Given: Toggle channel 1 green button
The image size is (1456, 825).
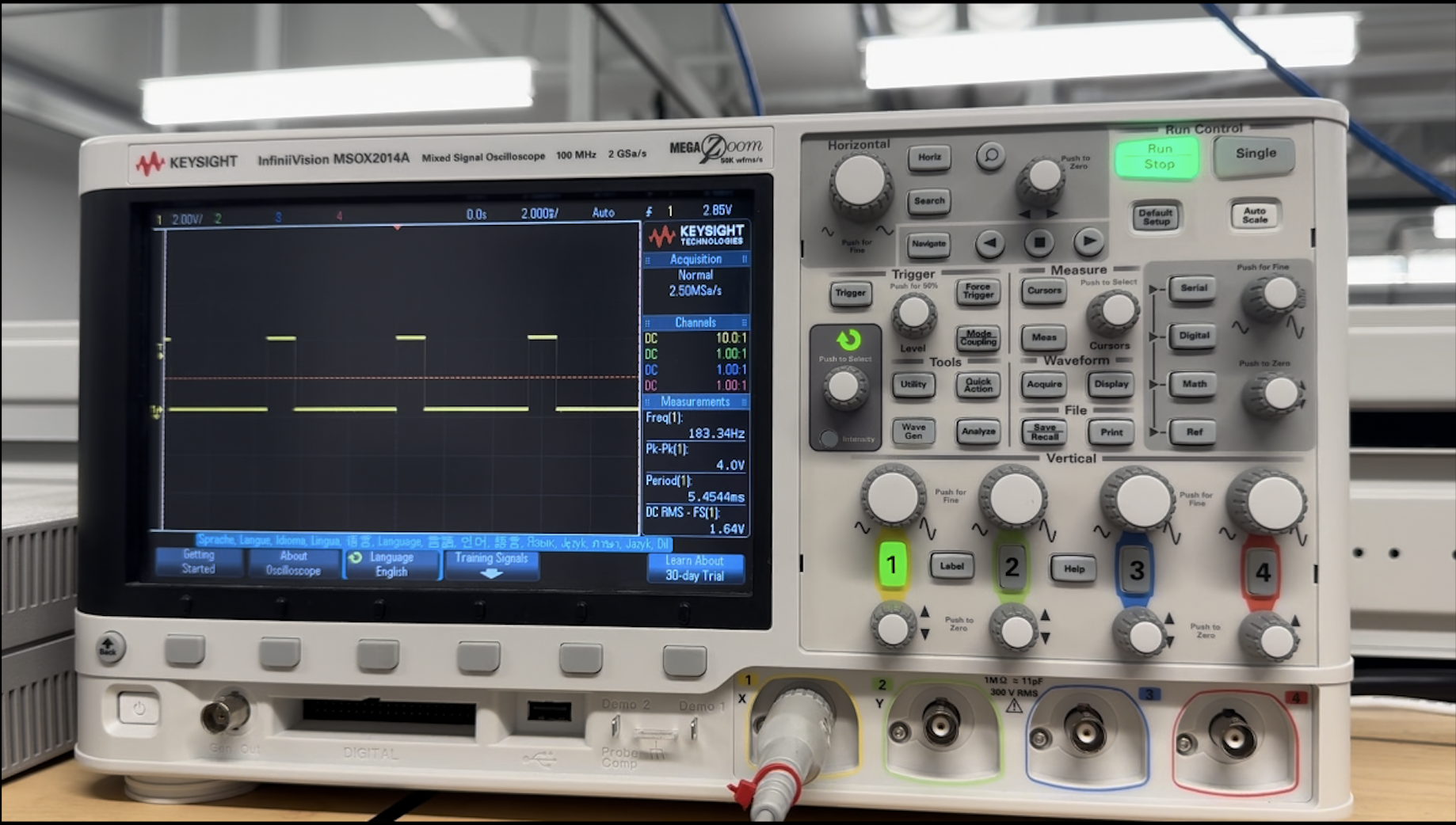Looking at the screenshot, I should click(x=891, y=565).
